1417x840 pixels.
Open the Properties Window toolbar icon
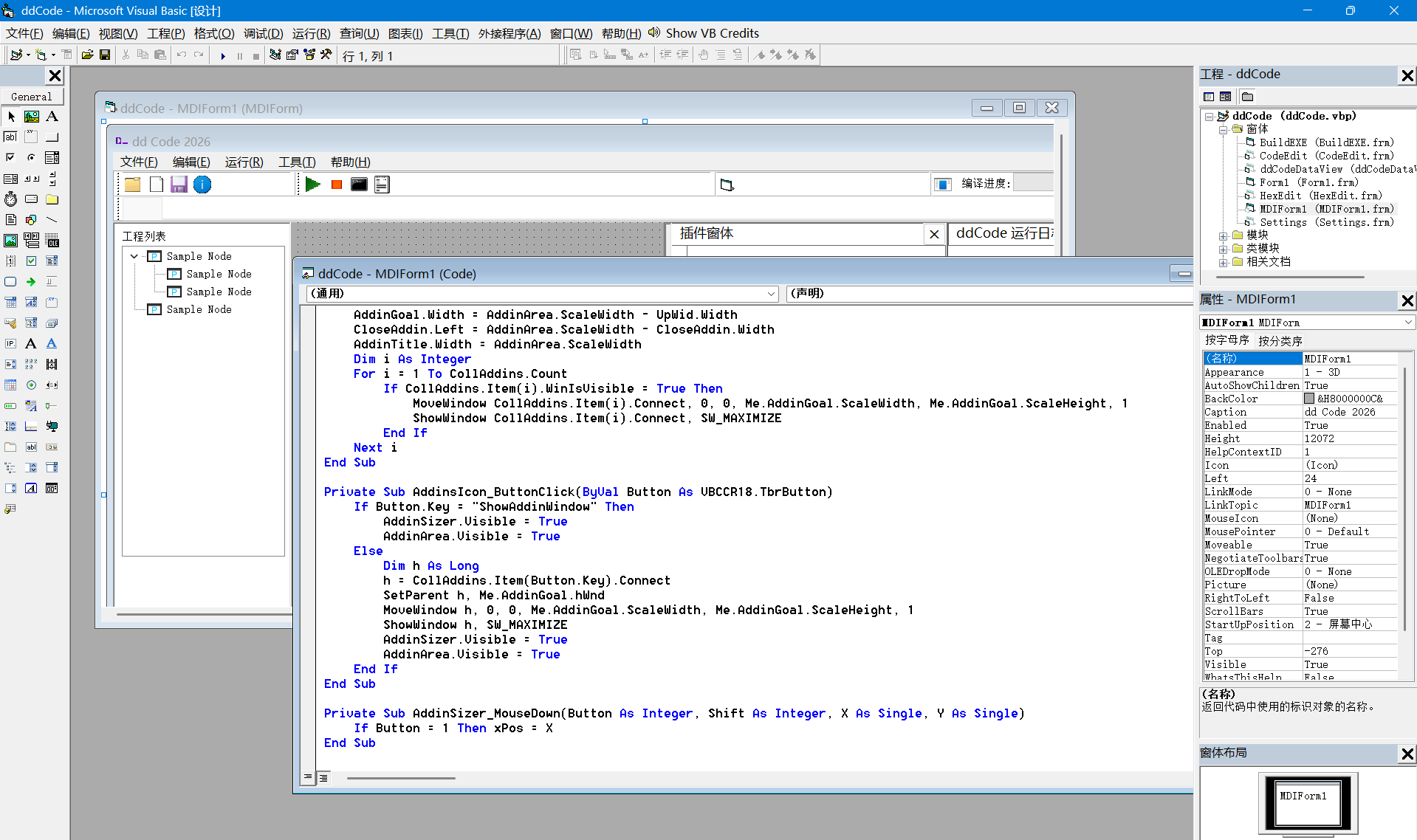point(292,55)
